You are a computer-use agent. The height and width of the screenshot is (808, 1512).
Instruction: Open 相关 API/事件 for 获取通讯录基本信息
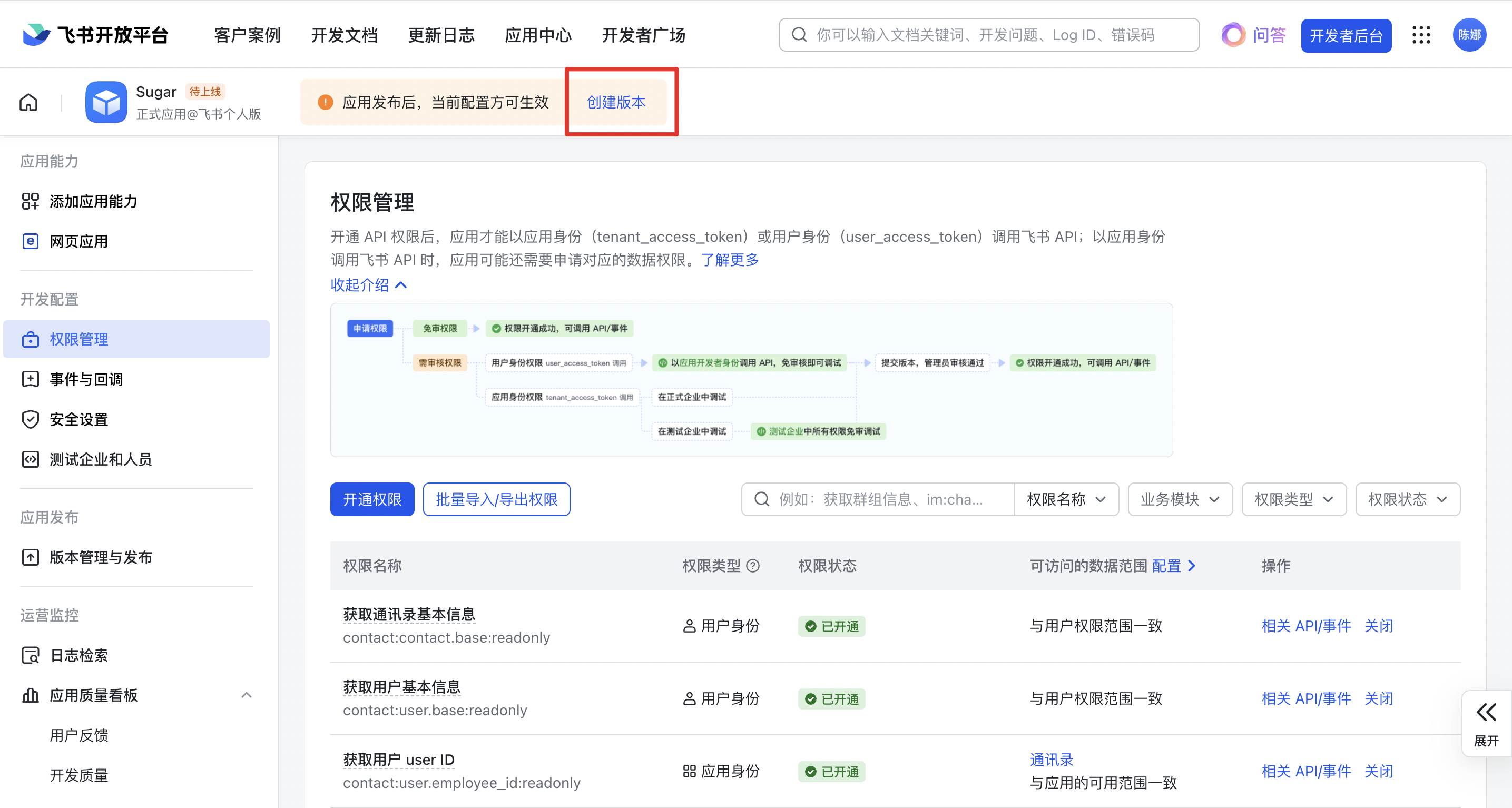pos(1307,626)
